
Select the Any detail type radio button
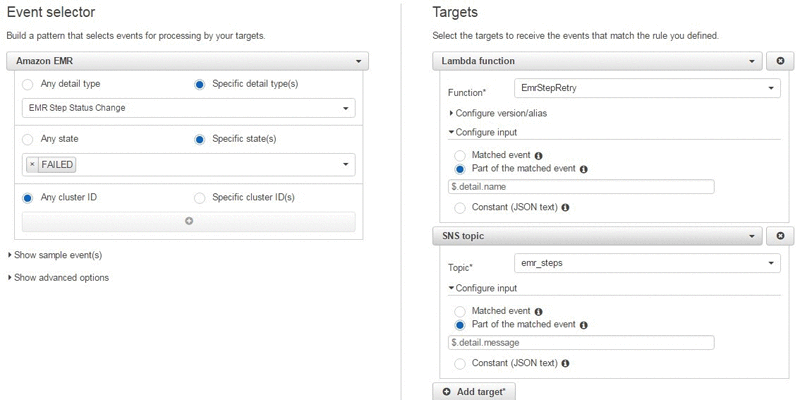coord(28,85)
